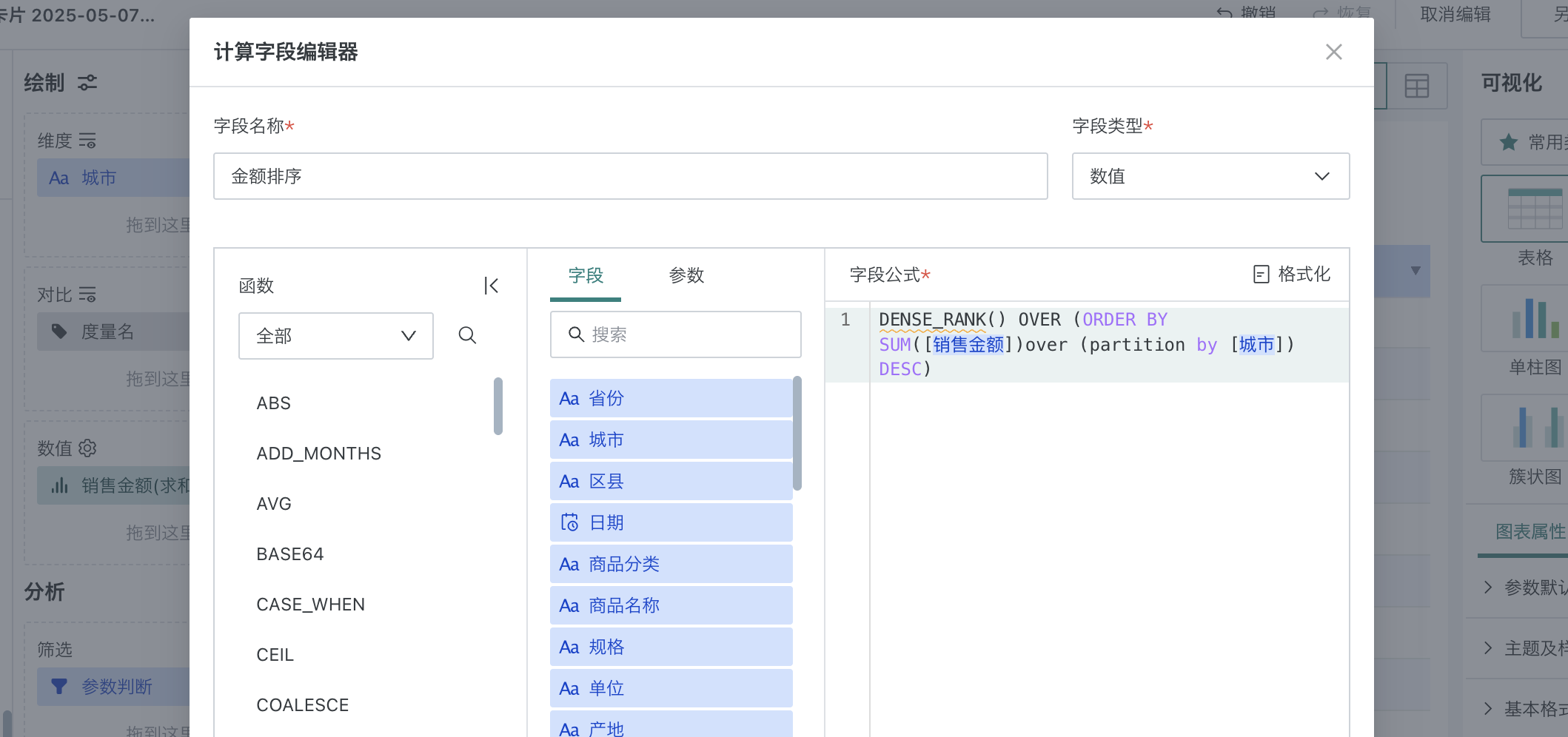Click the table view icon behind dialog
The image size is (1568, 737).
pos(1417,86)
